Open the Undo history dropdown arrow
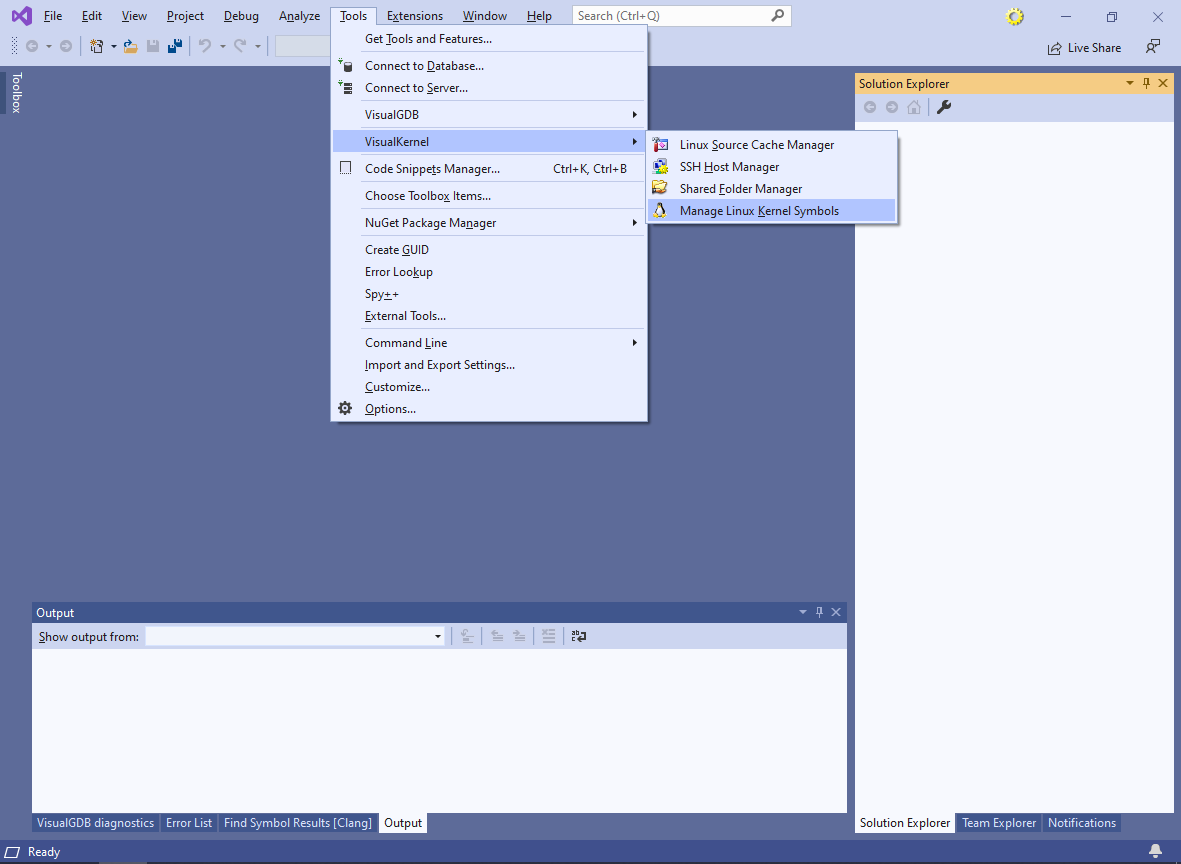Image resolution: width=1181 pixels, height=864 pixels. [222, 47]
